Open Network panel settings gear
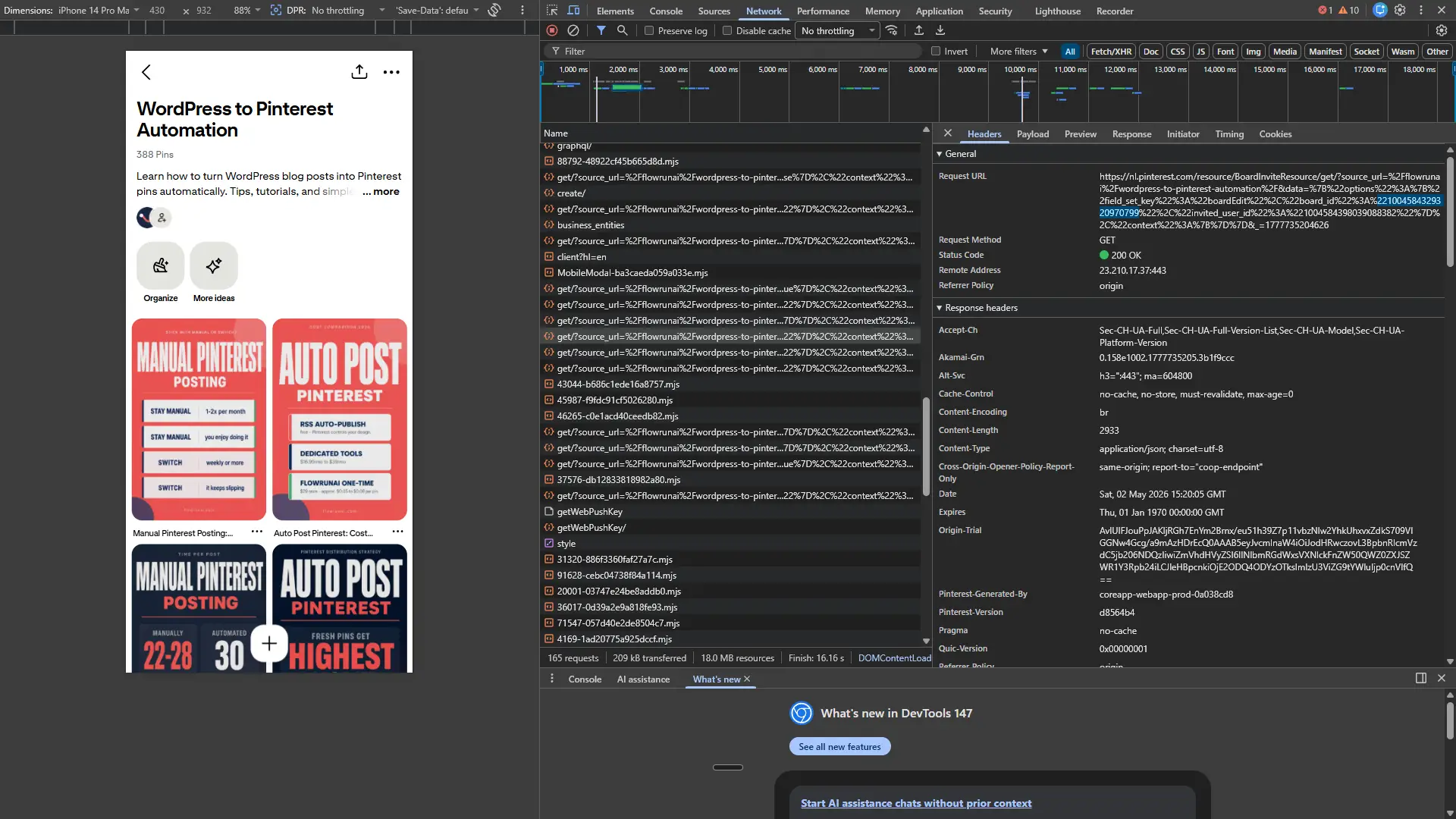The height and width of the screenshot is (819, 1456). [x=1442, y=30]
